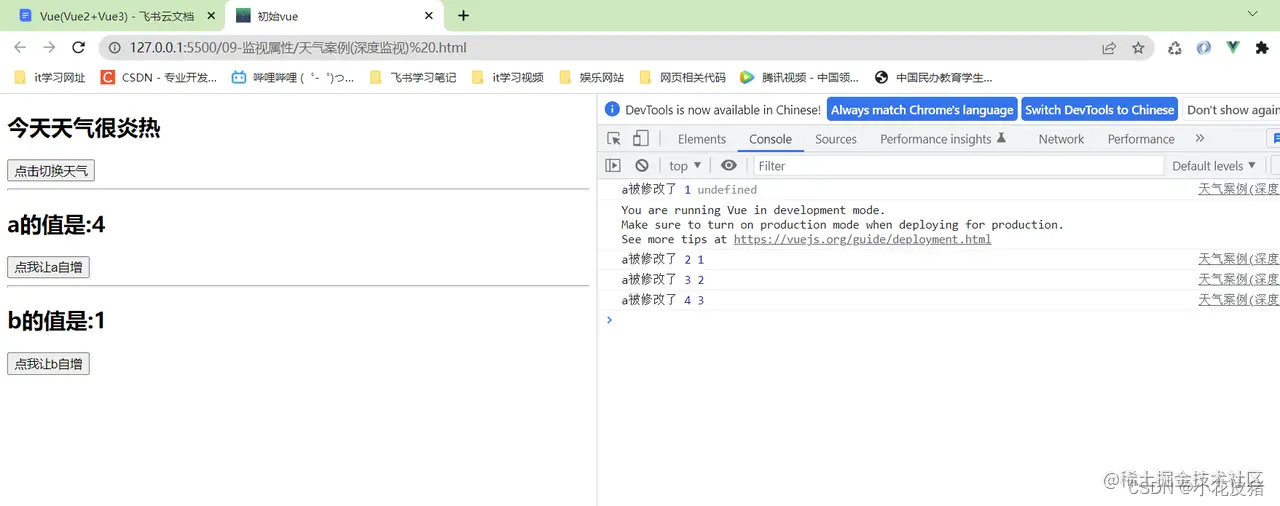The image size is (1280, 506).
Task: Open the 哔哩哔哩 bookmark
Action: click(x=292, y=77)
